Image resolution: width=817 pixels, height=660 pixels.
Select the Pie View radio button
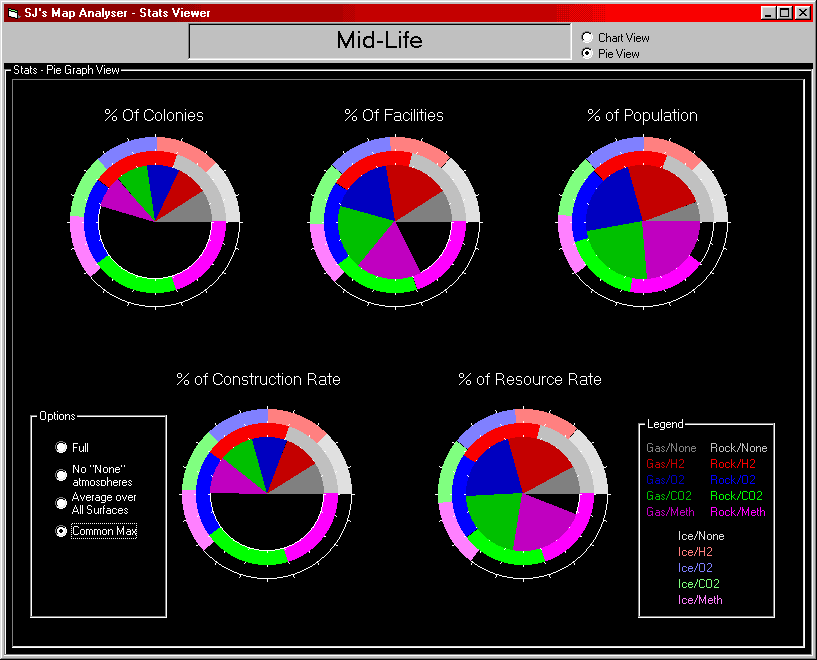[587, 54]
